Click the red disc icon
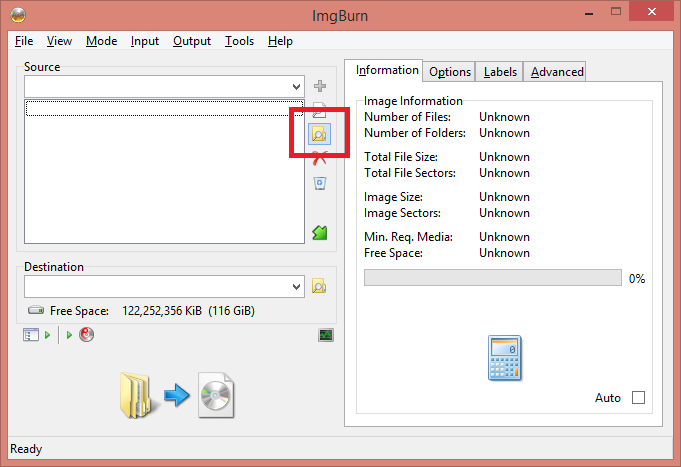681x467 pixels. pos(86,335)
